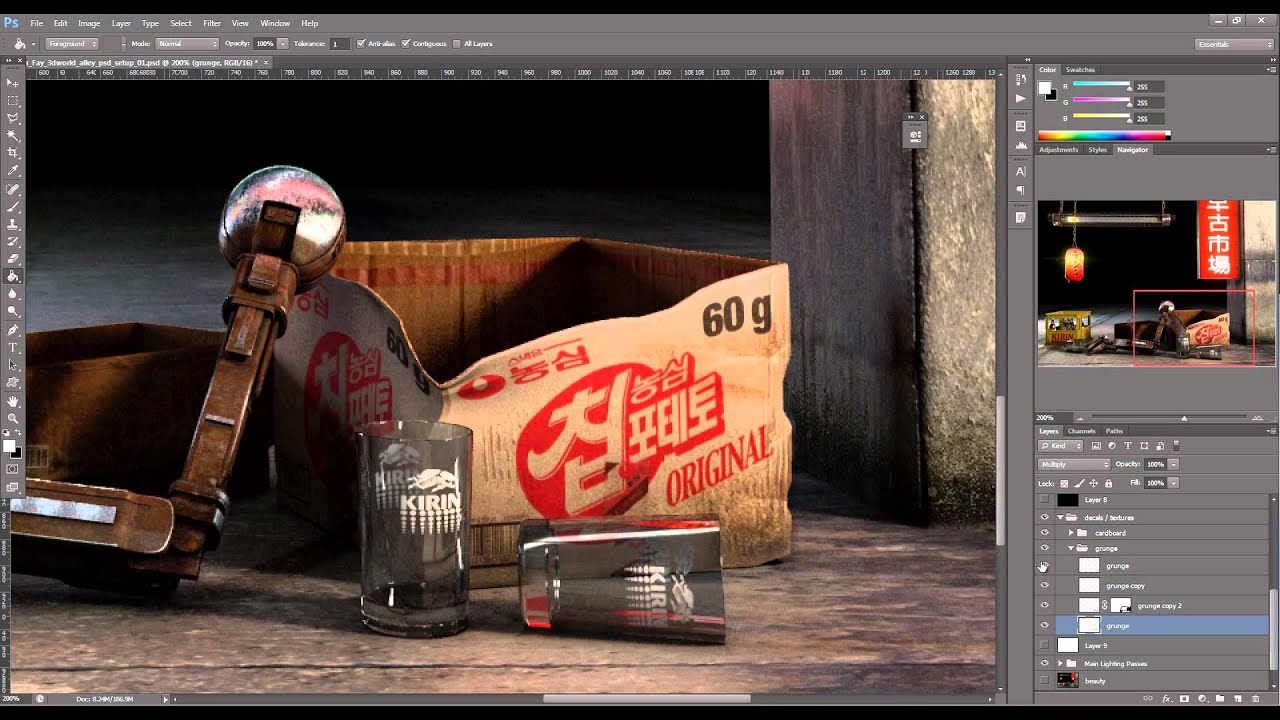Add a layer style with fx icon

(1167, 699)
